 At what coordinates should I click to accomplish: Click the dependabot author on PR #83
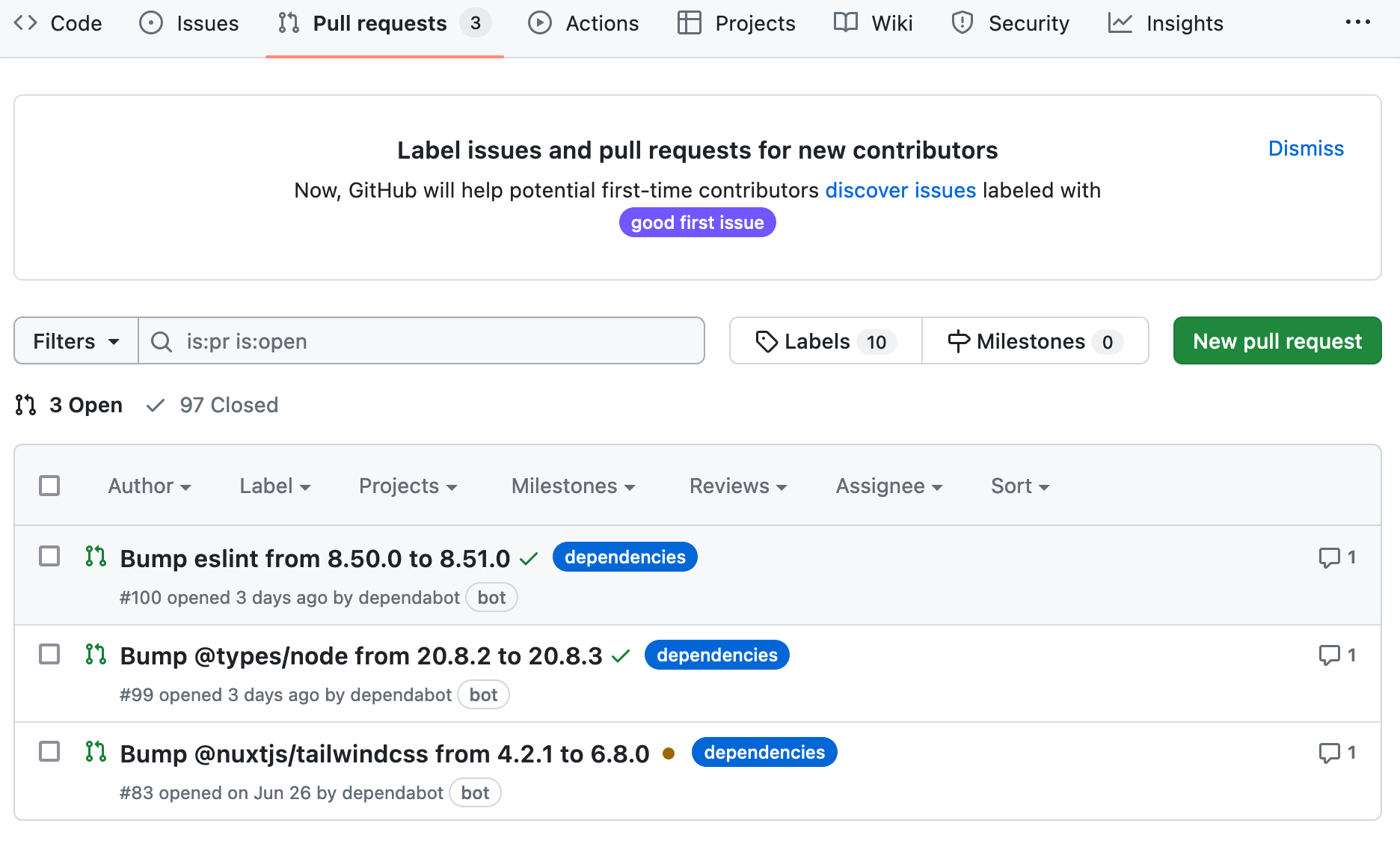point(393,793)
